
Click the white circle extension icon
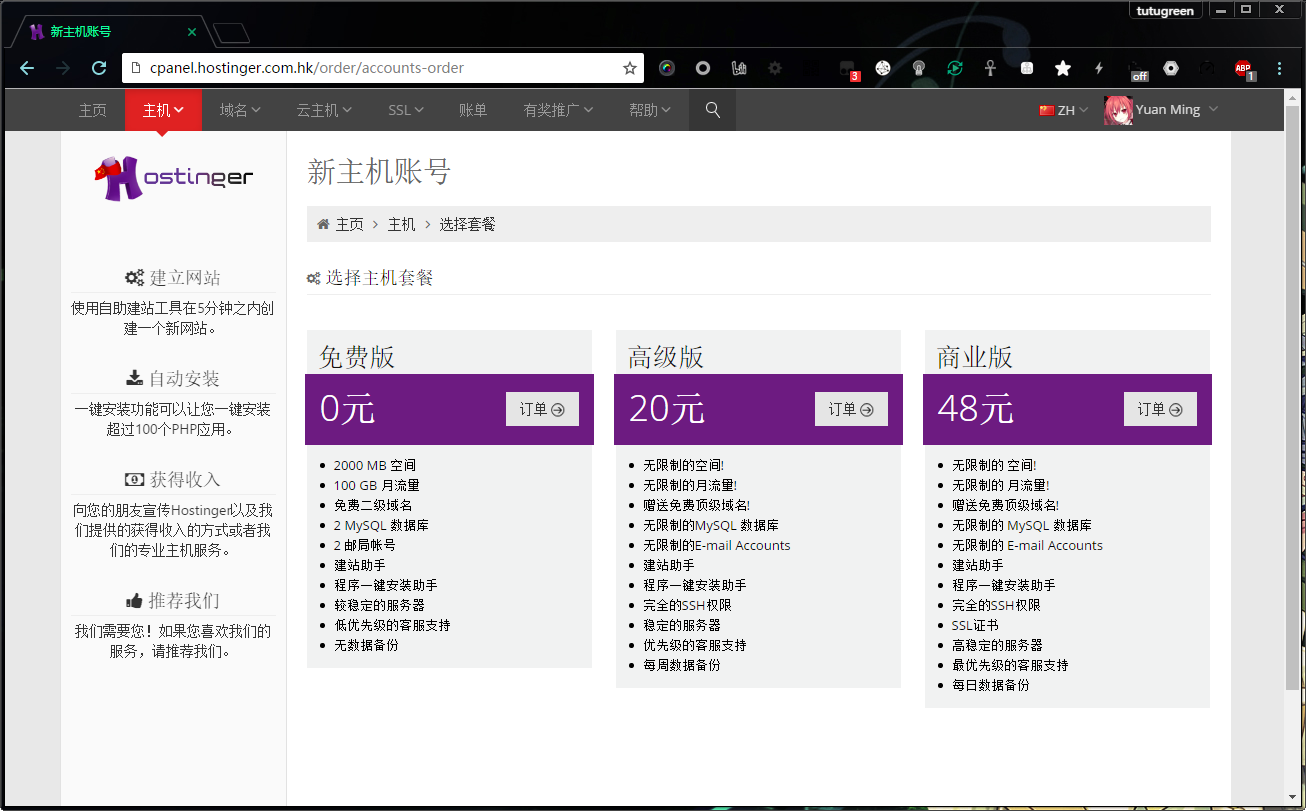tap(703, 68)
